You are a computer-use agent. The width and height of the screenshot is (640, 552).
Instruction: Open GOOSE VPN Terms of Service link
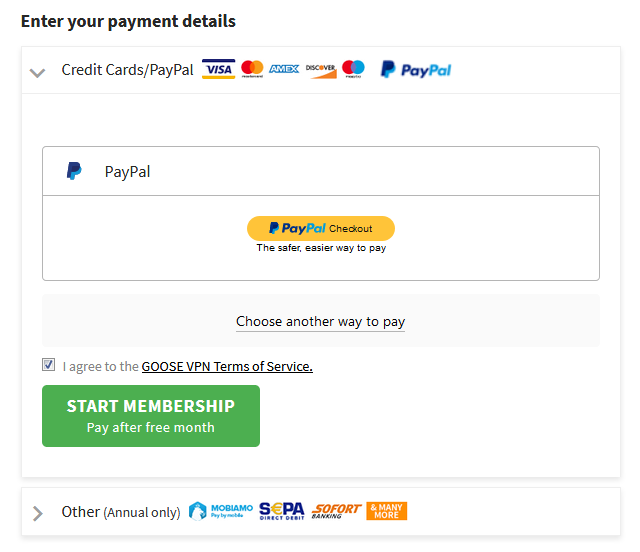coord(227,366)
